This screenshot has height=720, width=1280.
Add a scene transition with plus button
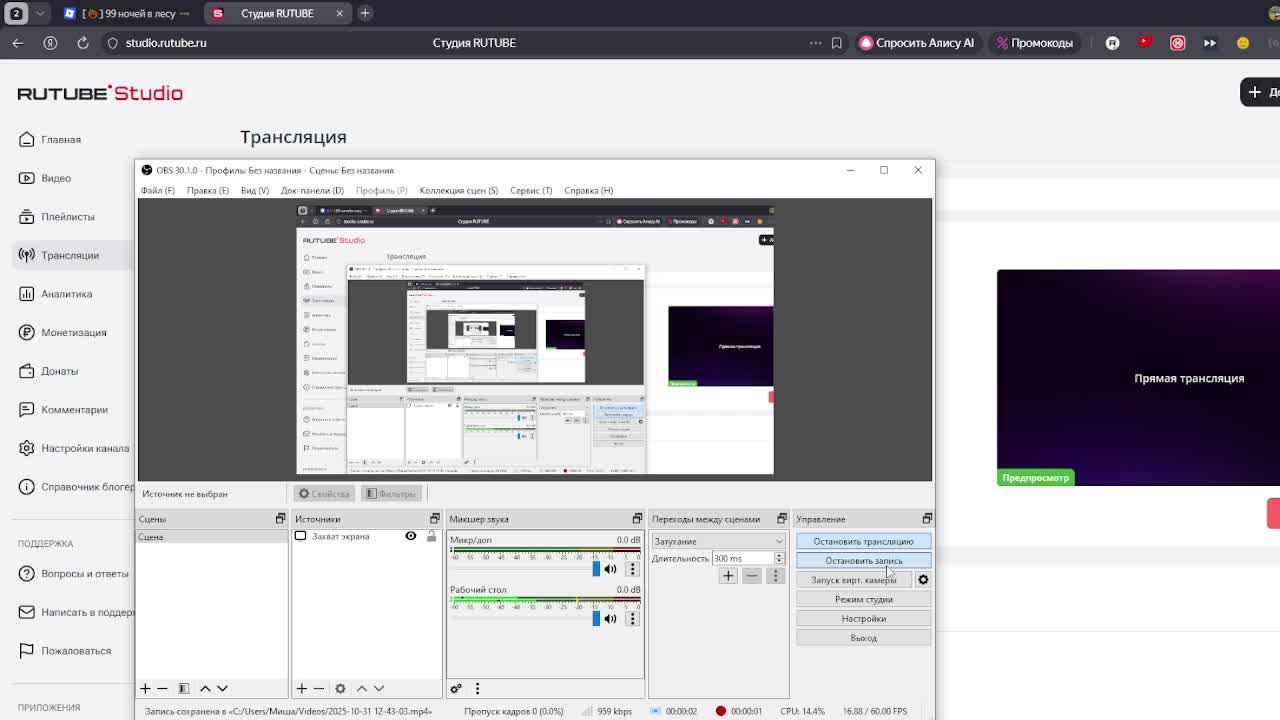728,576
